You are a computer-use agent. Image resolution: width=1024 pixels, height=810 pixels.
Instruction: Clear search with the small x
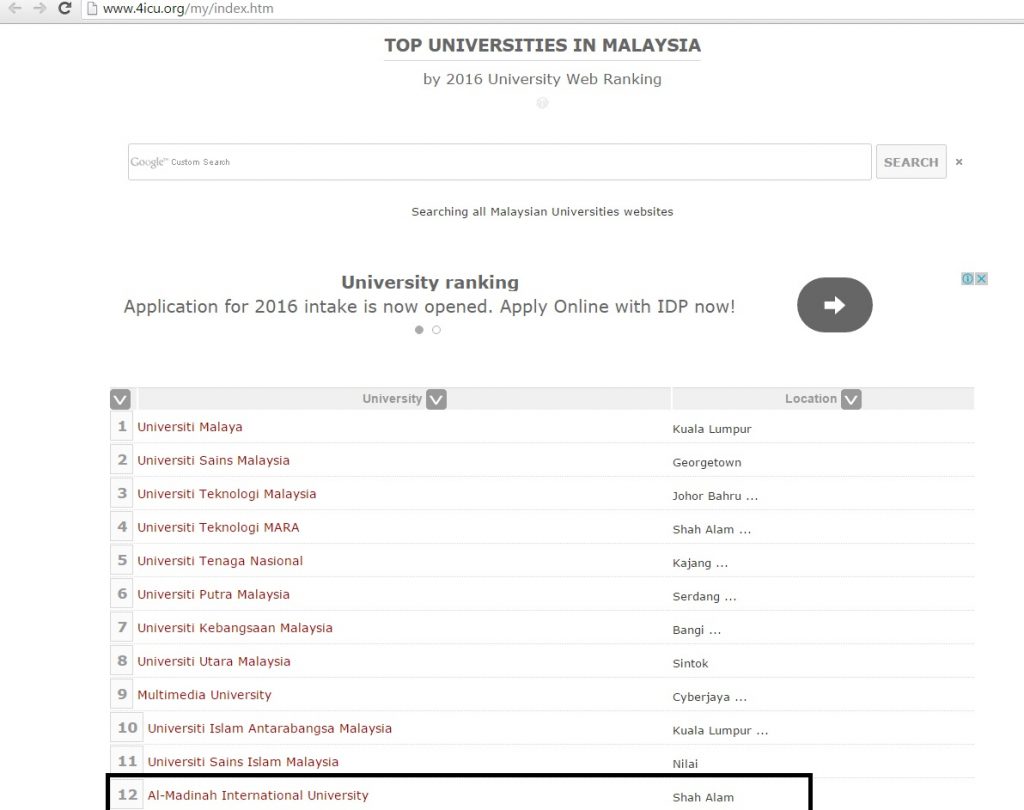coord(959,162)
